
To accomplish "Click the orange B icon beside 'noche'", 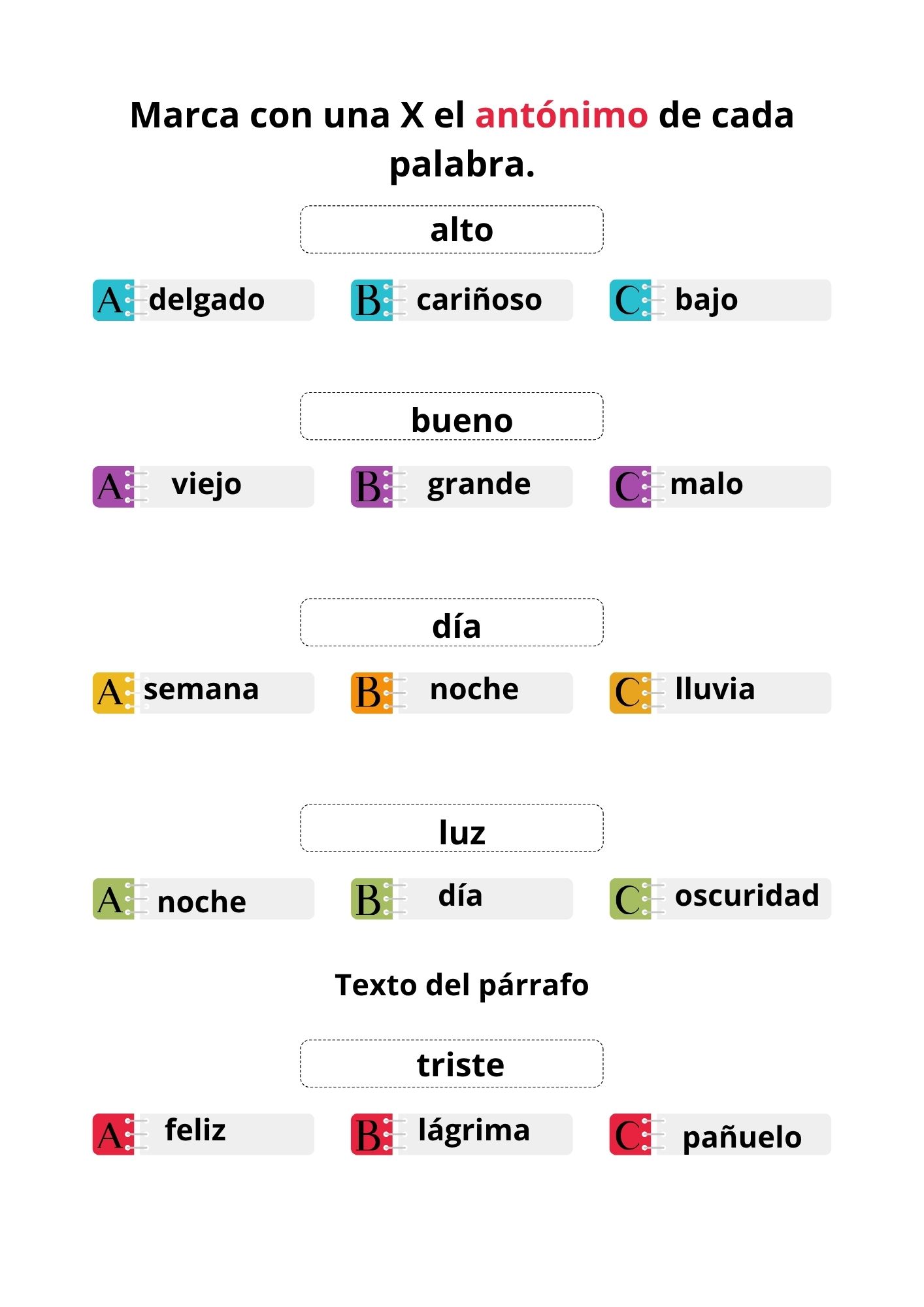I will pos(371,693).
